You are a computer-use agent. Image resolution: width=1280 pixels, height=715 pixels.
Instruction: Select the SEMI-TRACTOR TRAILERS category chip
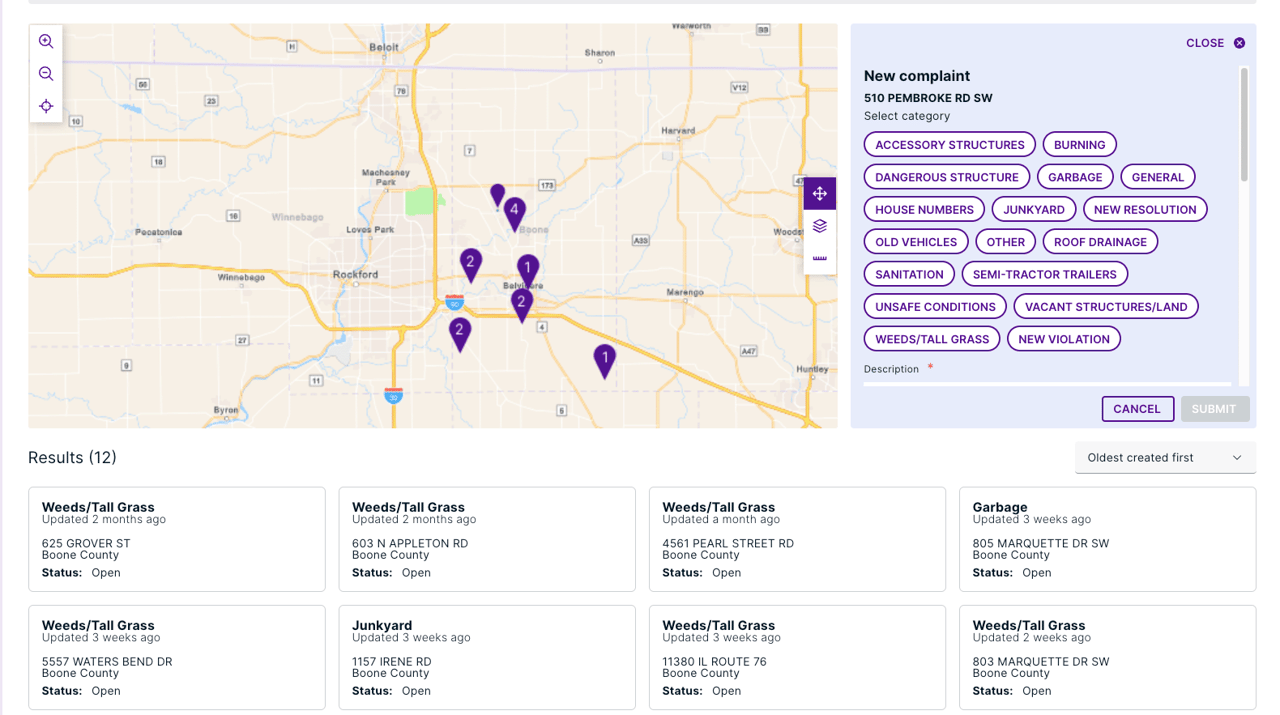(1045, 273)
